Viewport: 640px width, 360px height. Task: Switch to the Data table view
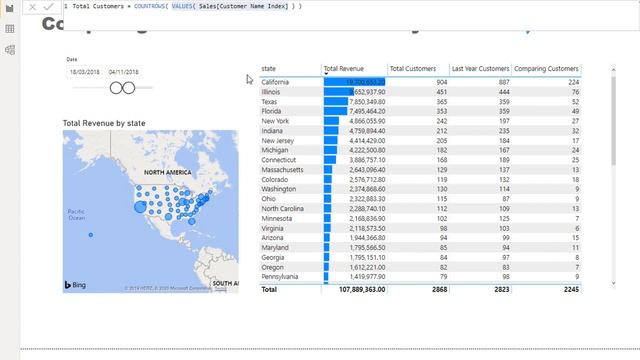tap(10, 29)
